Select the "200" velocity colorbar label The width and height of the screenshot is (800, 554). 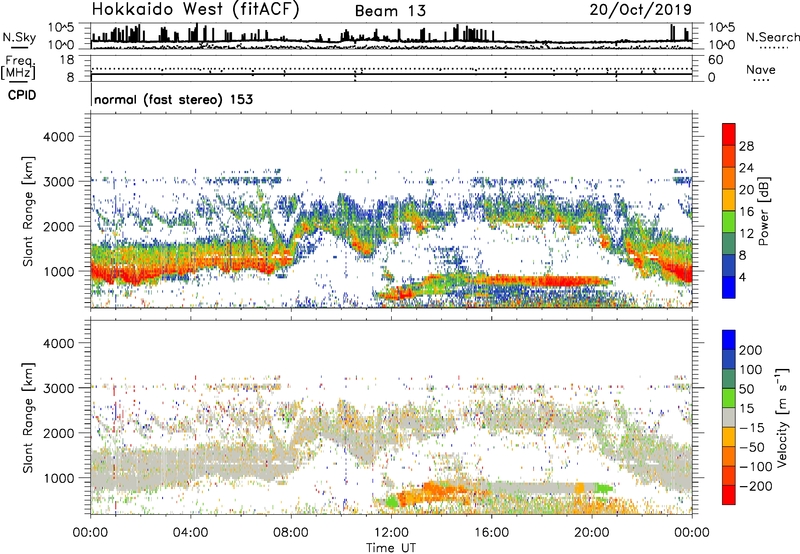point(751,350)
